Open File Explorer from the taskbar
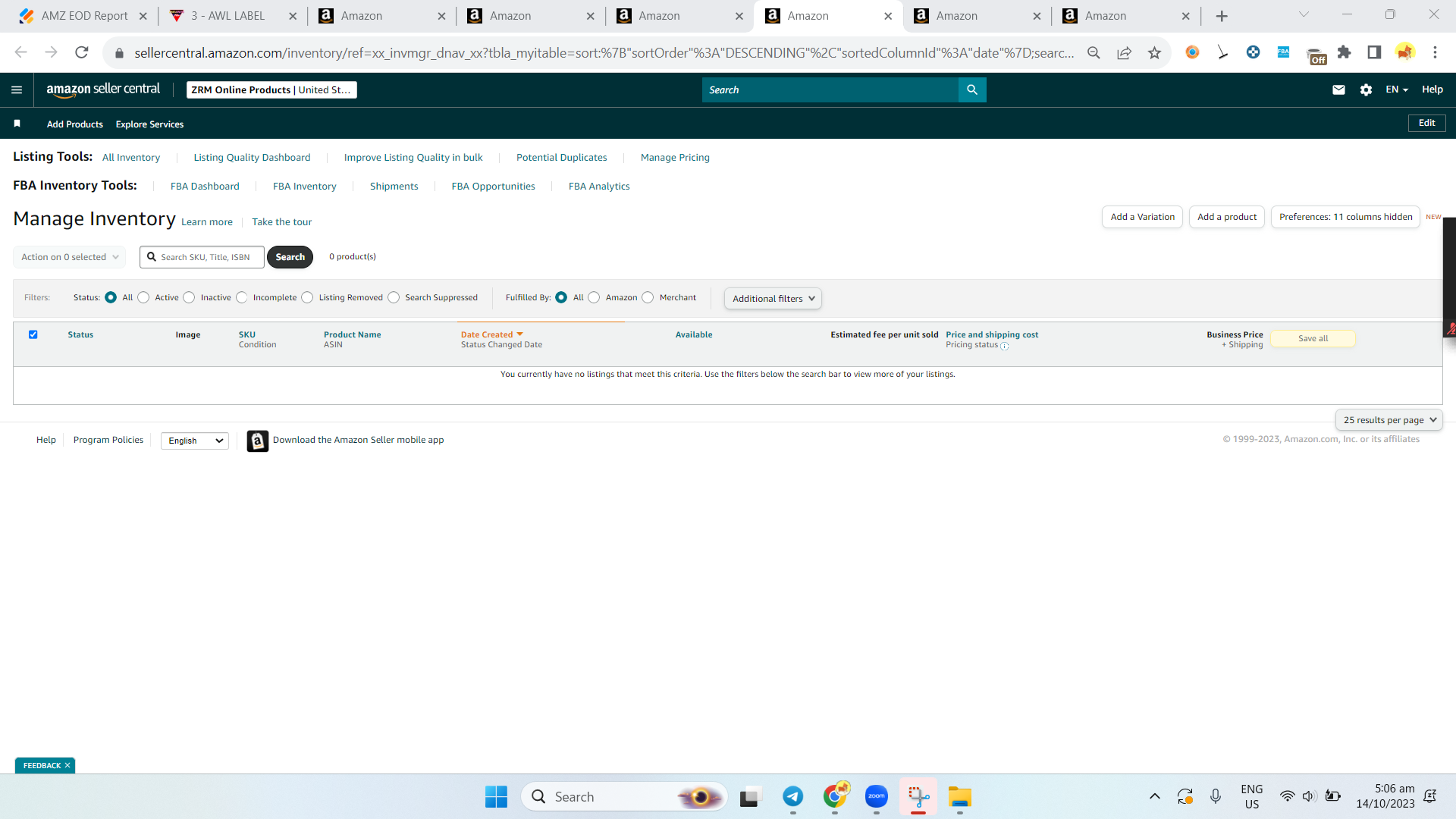1456x819 pixels. pos(959,797)
